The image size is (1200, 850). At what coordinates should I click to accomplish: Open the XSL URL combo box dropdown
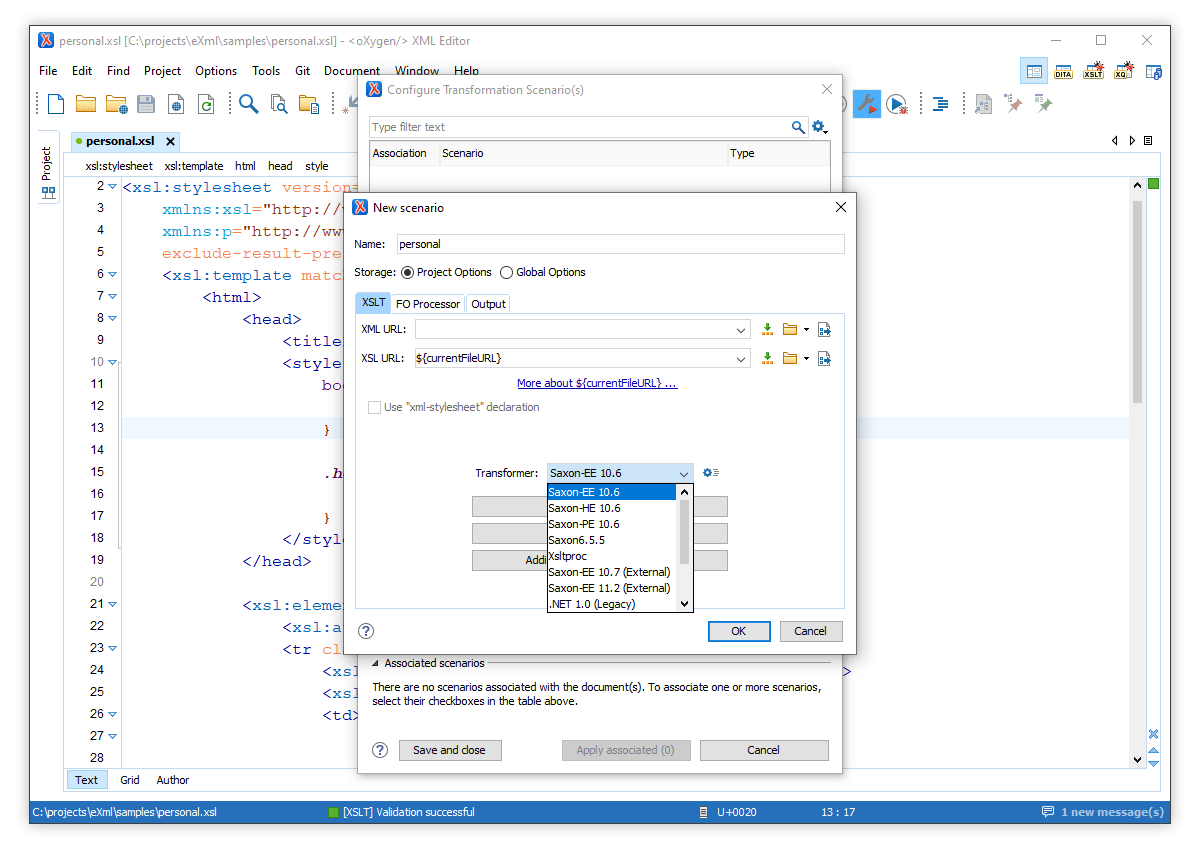coord(741,358)
